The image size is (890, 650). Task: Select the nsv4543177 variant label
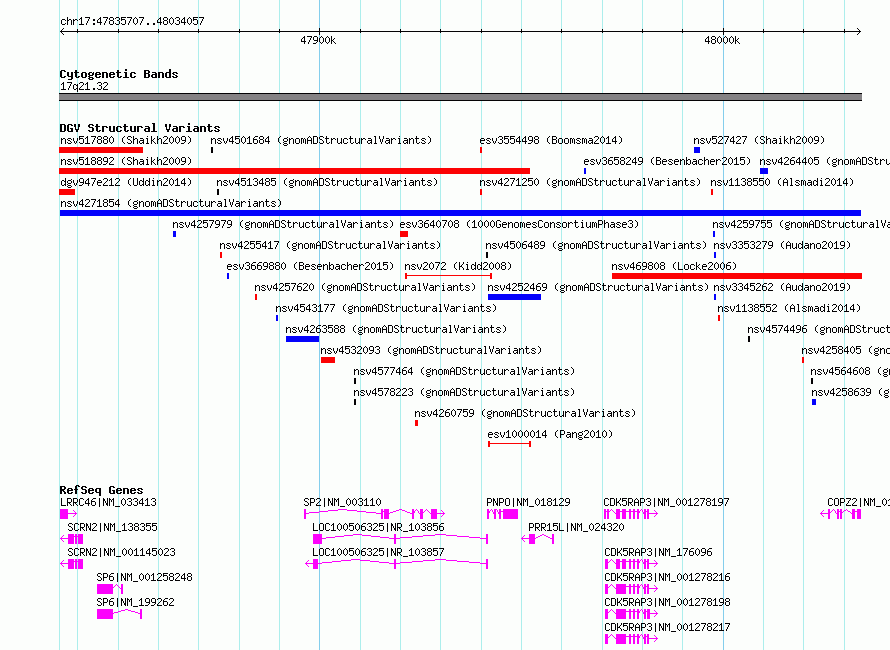386,308
